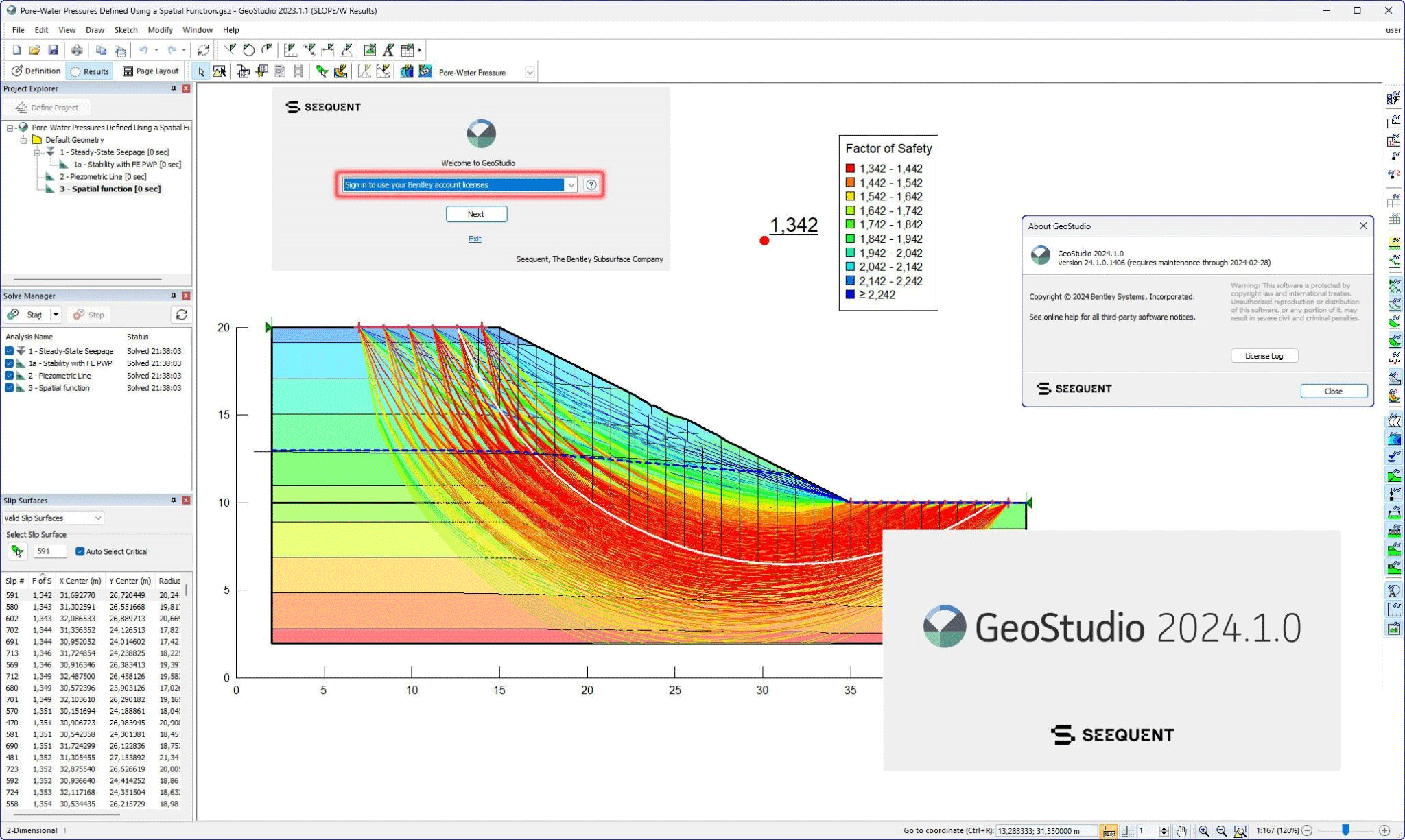Select the pan hand tool in status bar
Viewport: 1405px width, 840px height.
[1181, 830]
